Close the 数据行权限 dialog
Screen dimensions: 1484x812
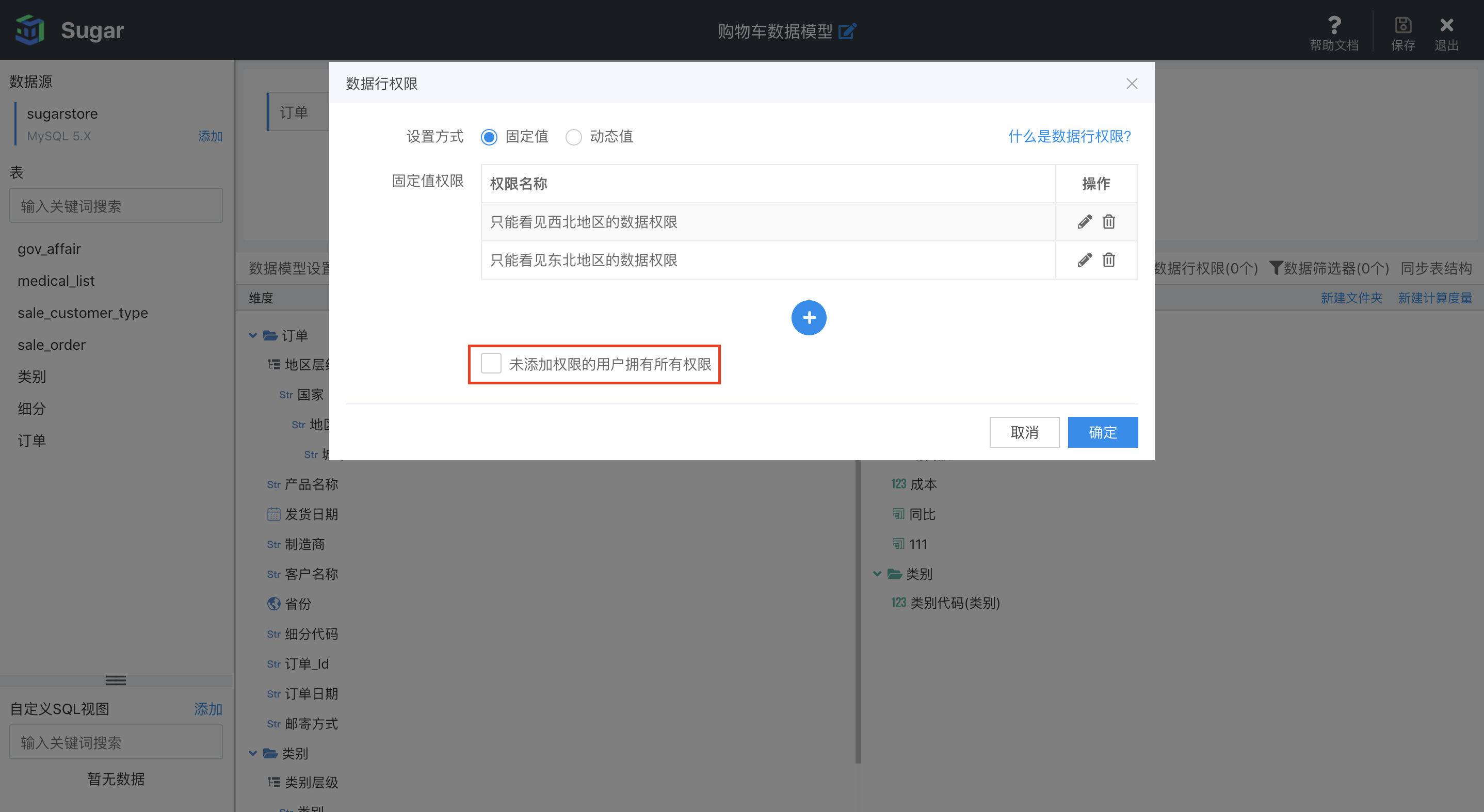tap(1132, 84)
